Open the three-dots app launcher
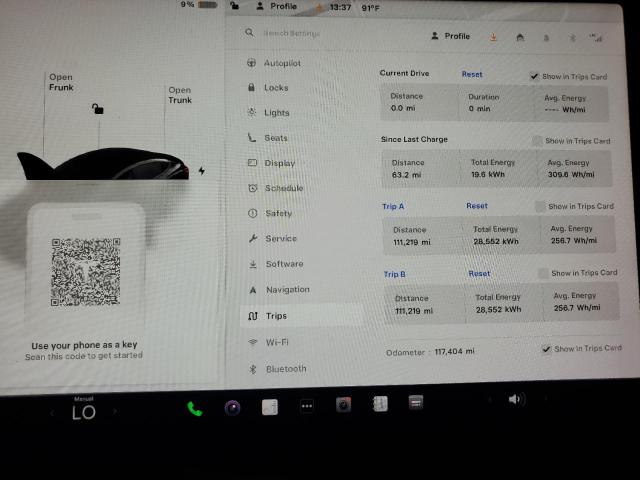Screen dimensions: 640x480 (307, 406)
